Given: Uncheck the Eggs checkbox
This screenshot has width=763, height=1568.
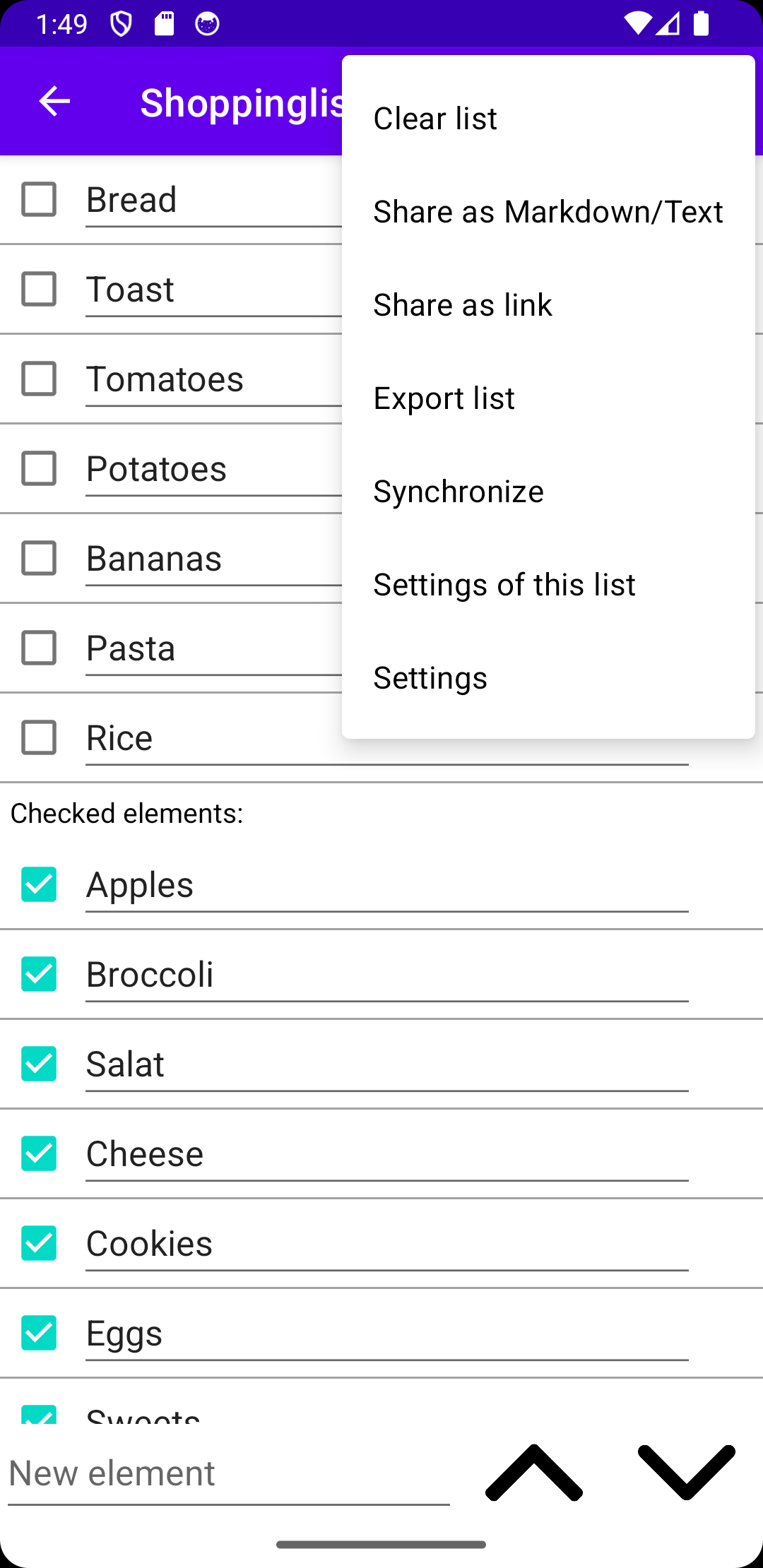Looking at the screenshot, I should point(39,1333).
